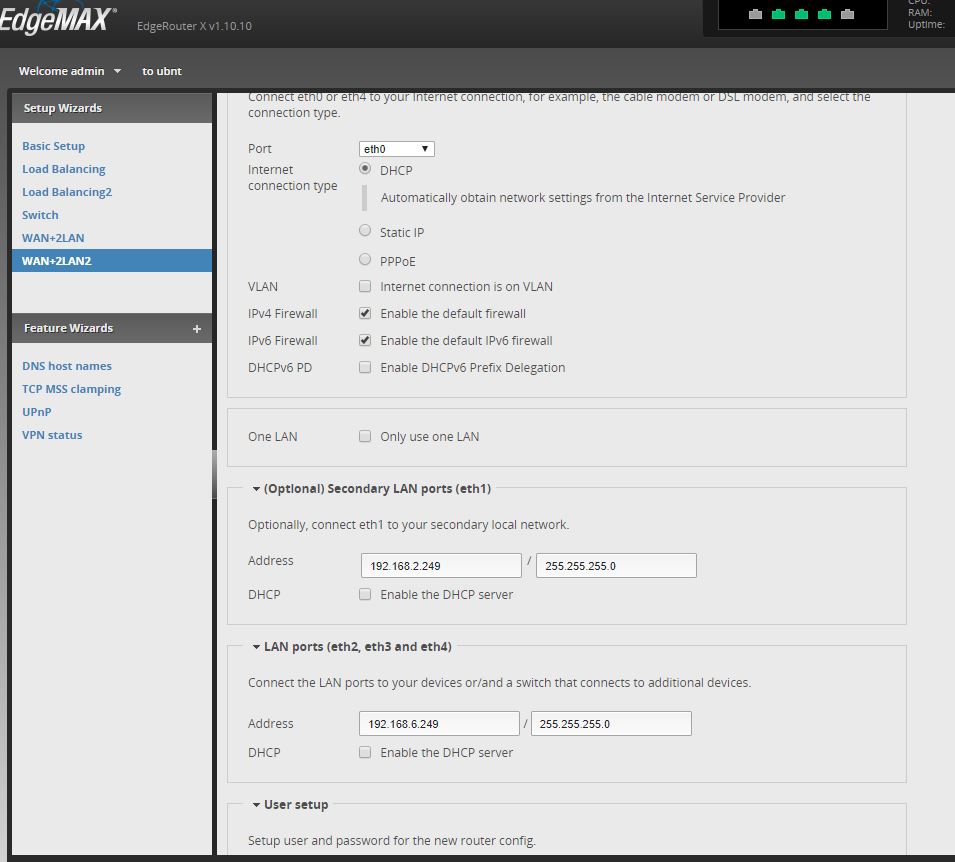This screenshot has height=862, width=955.
Task: Open the Welcome admin dropdown menu
Action: (69, 71)
